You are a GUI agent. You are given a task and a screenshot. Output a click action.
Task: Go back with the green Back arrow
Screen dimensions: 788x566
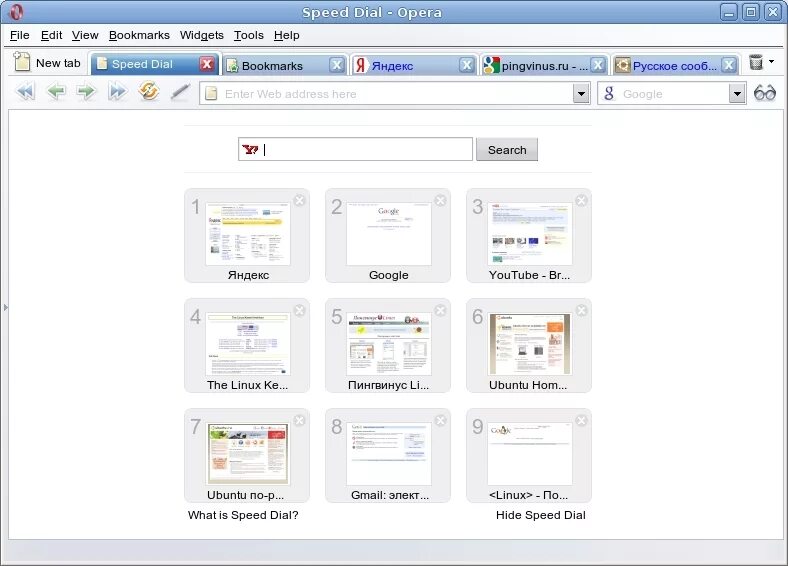point(56,92)
